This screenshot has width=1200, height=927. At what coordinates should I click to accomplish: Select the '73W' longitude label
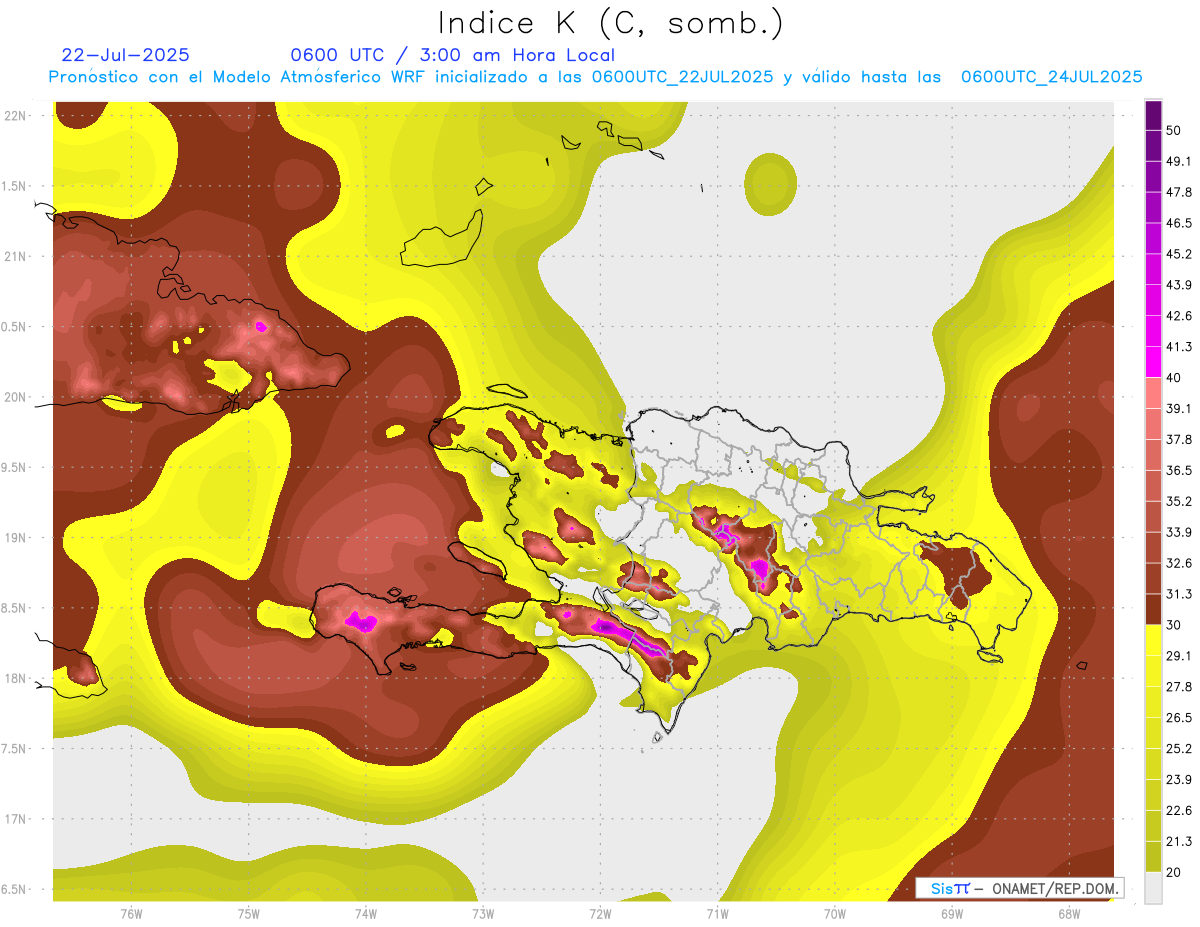[483, 913]
